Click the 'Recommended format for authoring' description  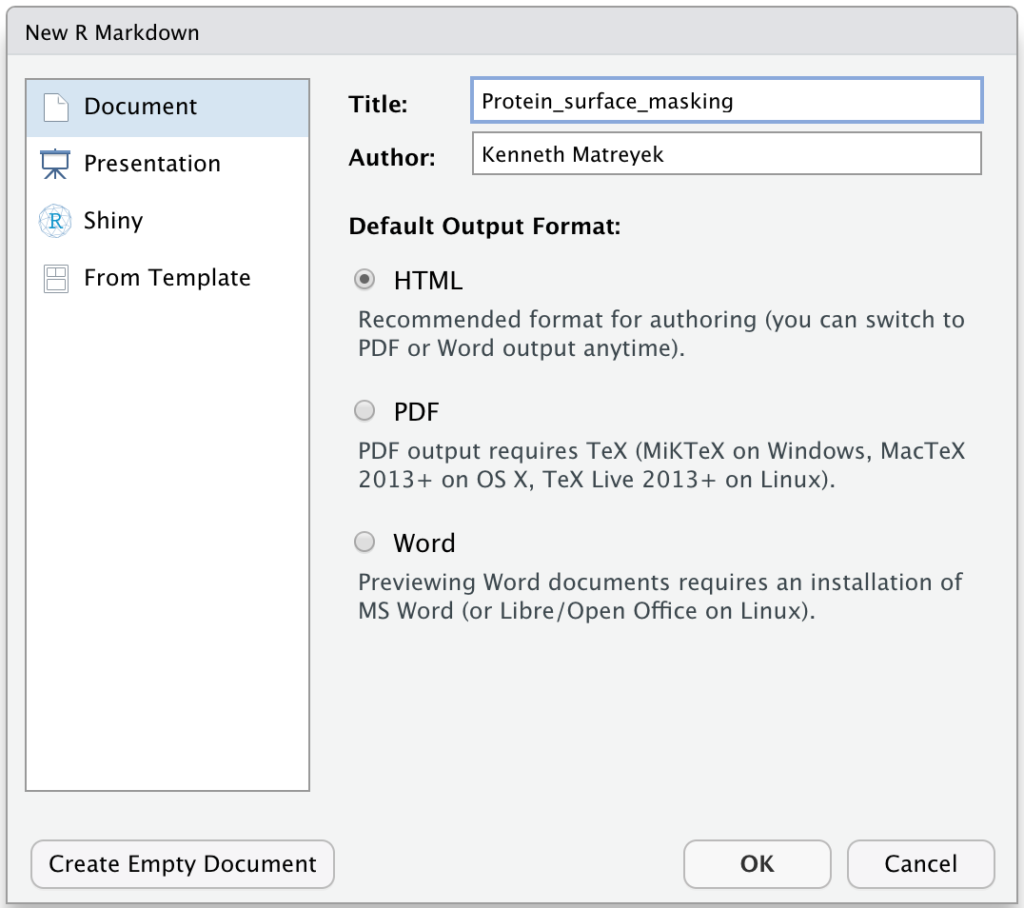(x=661, y=334)
